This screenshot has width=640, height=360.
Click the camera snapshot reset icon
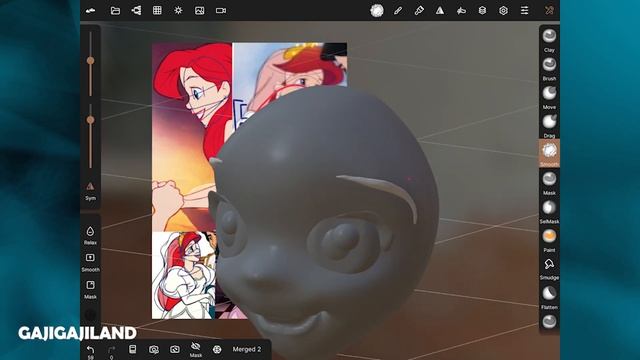pos(175,349)
